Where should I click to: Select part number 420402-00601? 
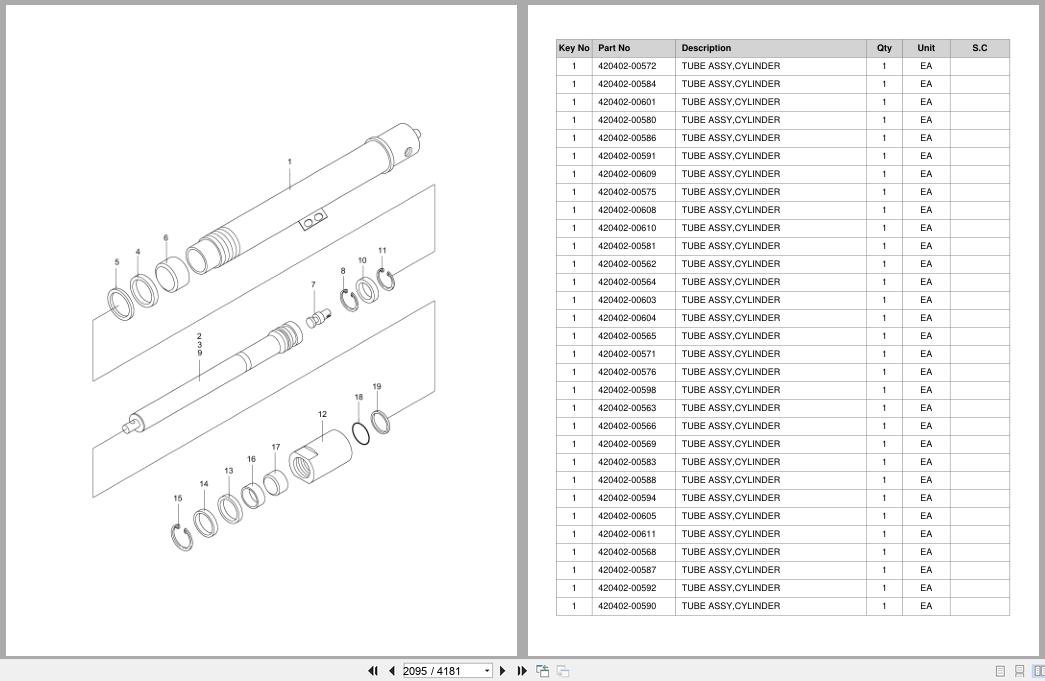pyautogui.click(x=626, y=102)
